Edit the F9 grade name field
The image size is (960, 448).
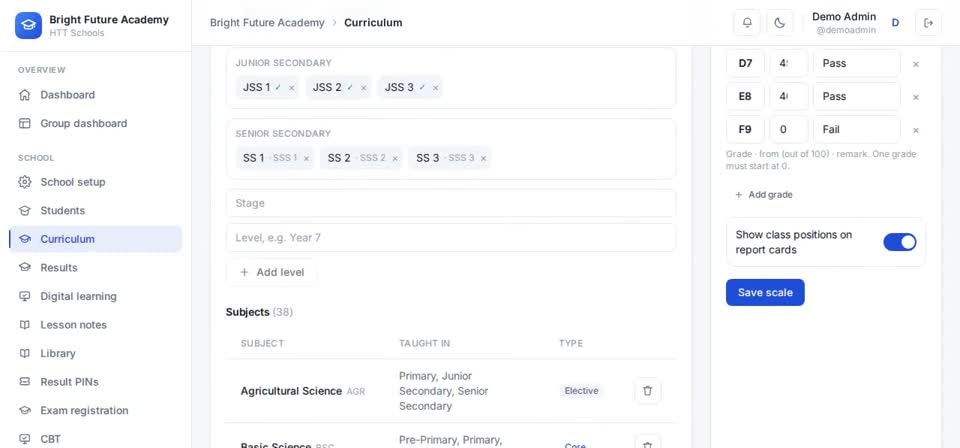click(745, 129)
